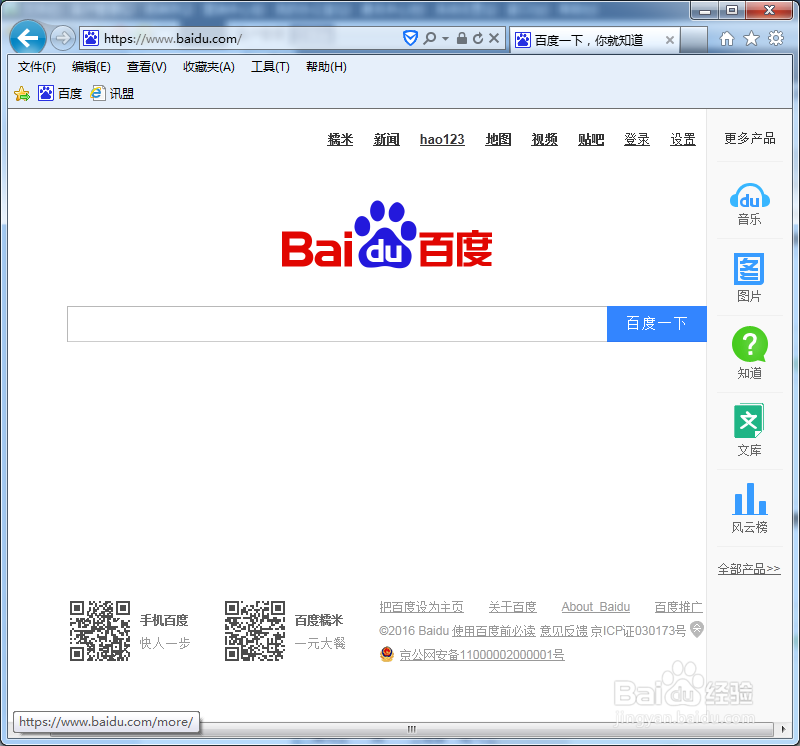The image size is (800, 746).
Task: Click the horizontal scrollbar thumb
Action: [412, 729]
